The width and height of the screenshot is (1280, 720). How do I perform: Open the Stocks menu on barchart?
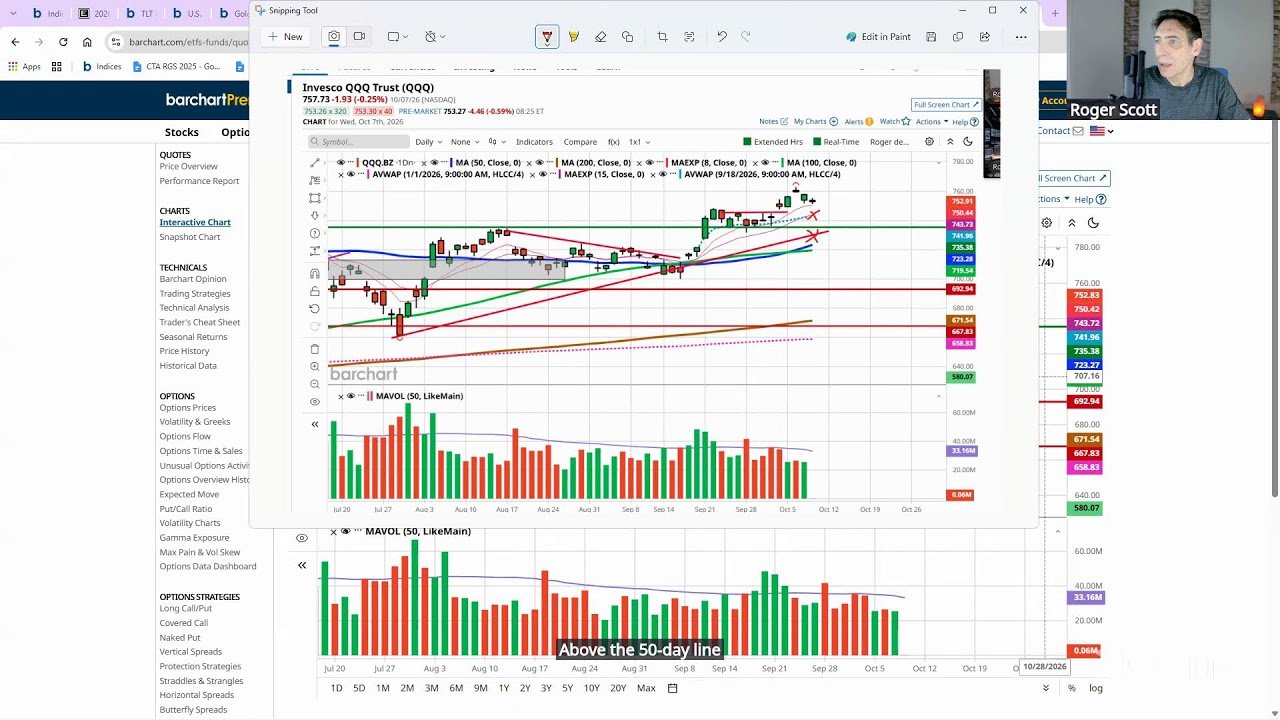click(x=182, y=132)
